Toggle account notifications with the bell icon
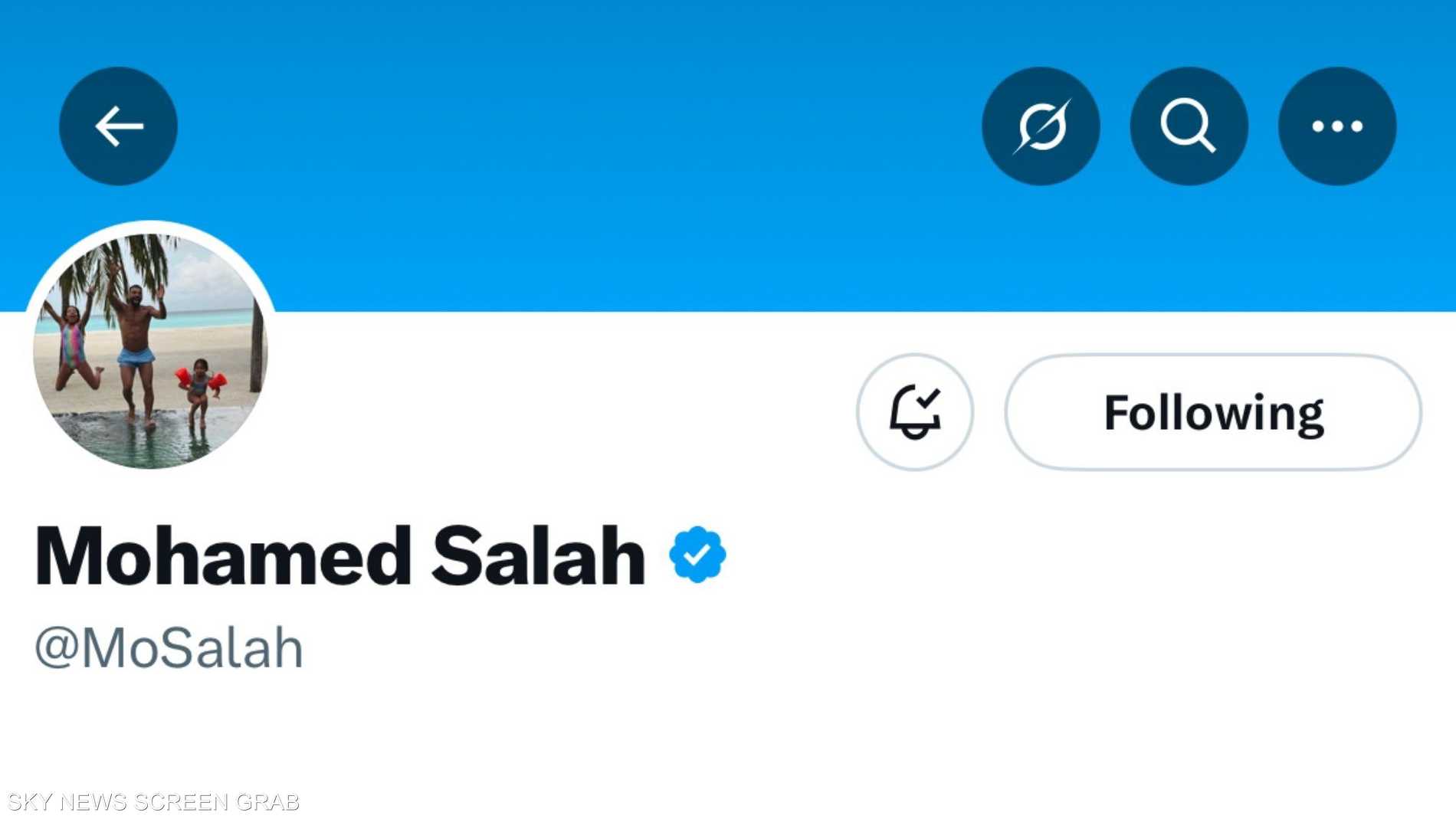 (x=914, y=411)
